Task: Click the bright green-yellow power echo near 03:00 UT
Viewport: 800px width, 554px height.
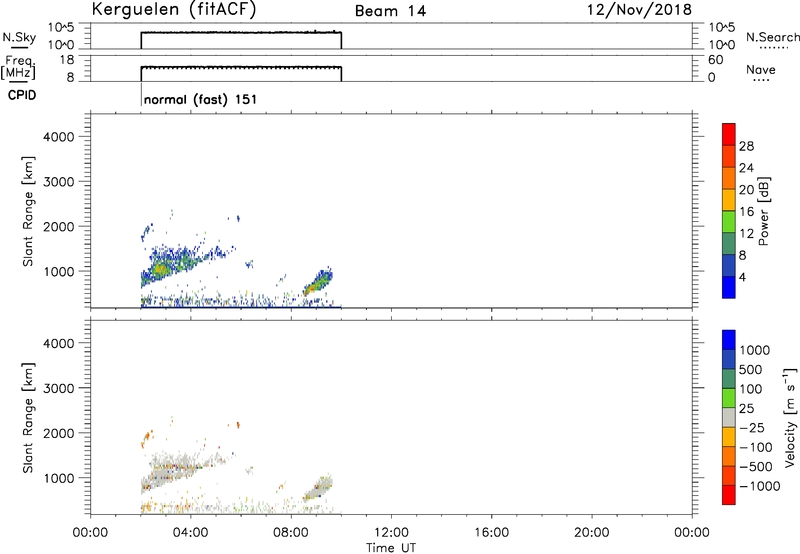Action: pos(160,269)
